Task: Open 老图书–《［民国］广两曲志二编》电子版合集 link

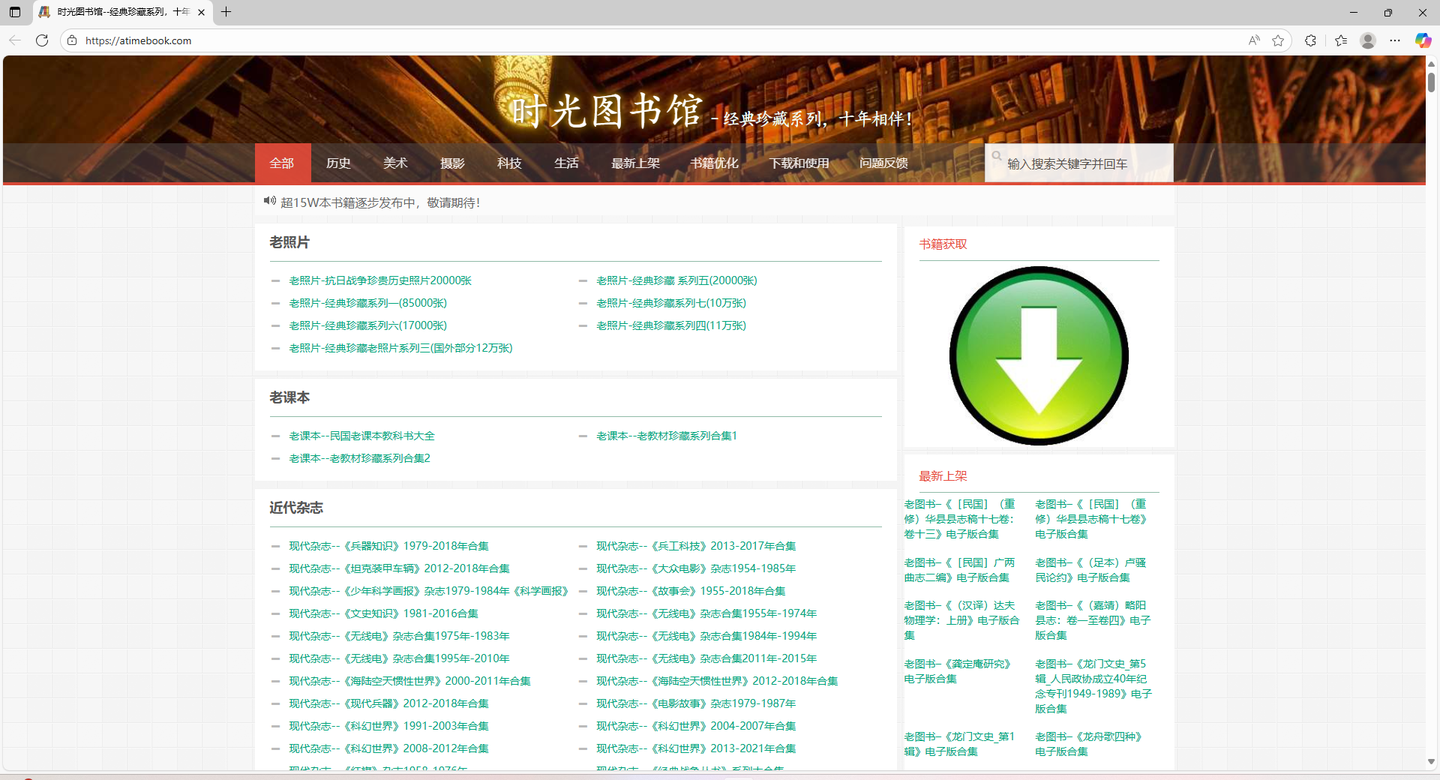Action: pos(960,570)
